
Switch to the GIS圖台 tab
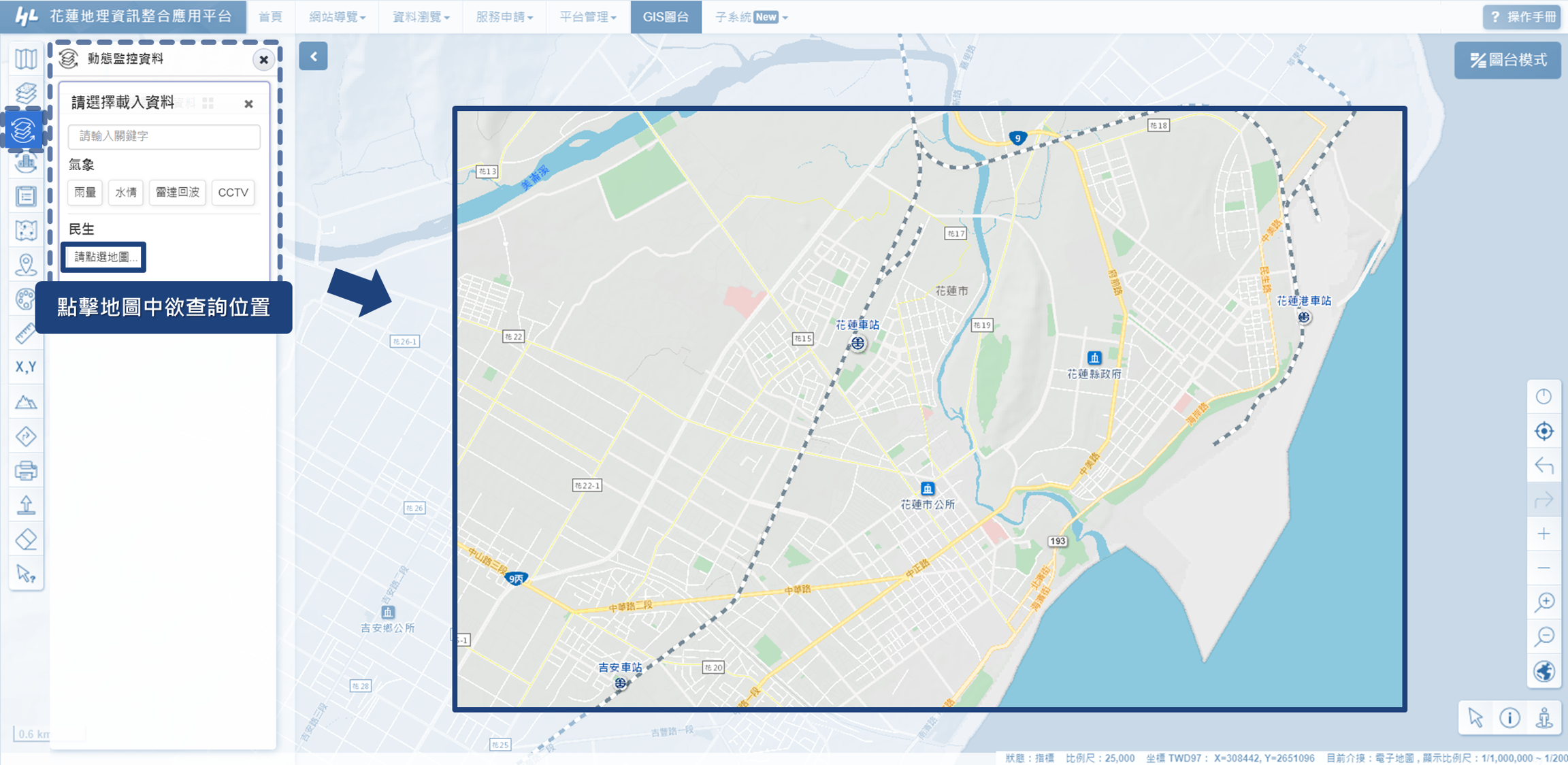(665, 17)
